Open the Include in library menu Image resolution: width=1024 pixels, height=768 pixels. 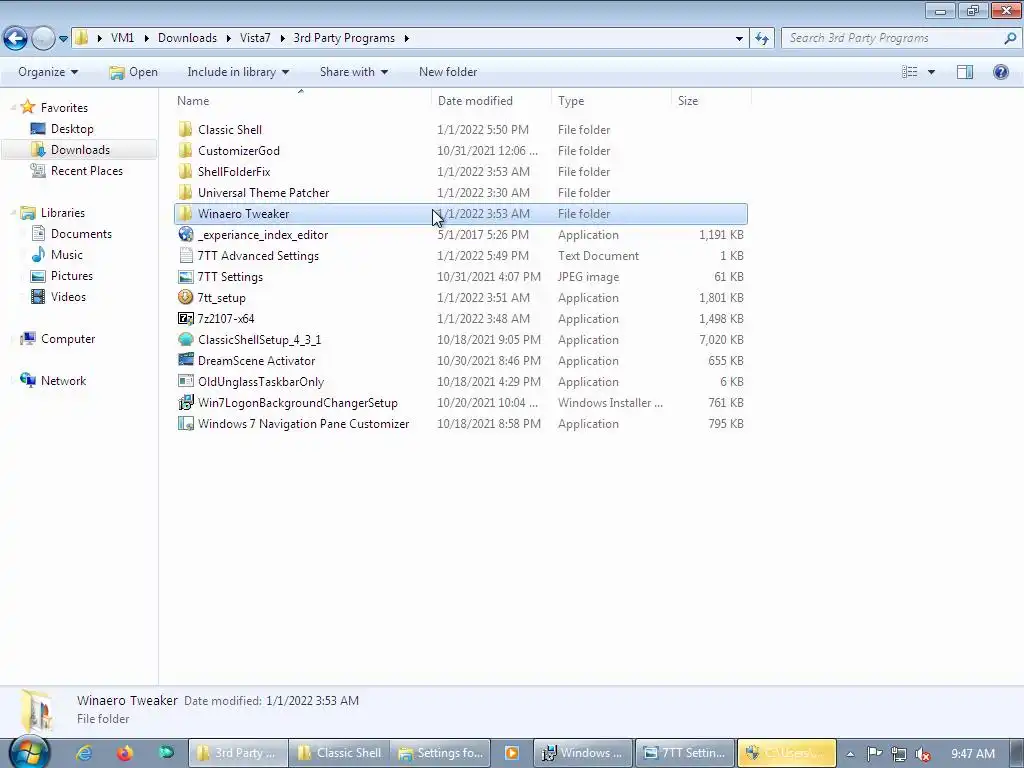[x=238, y=72]
